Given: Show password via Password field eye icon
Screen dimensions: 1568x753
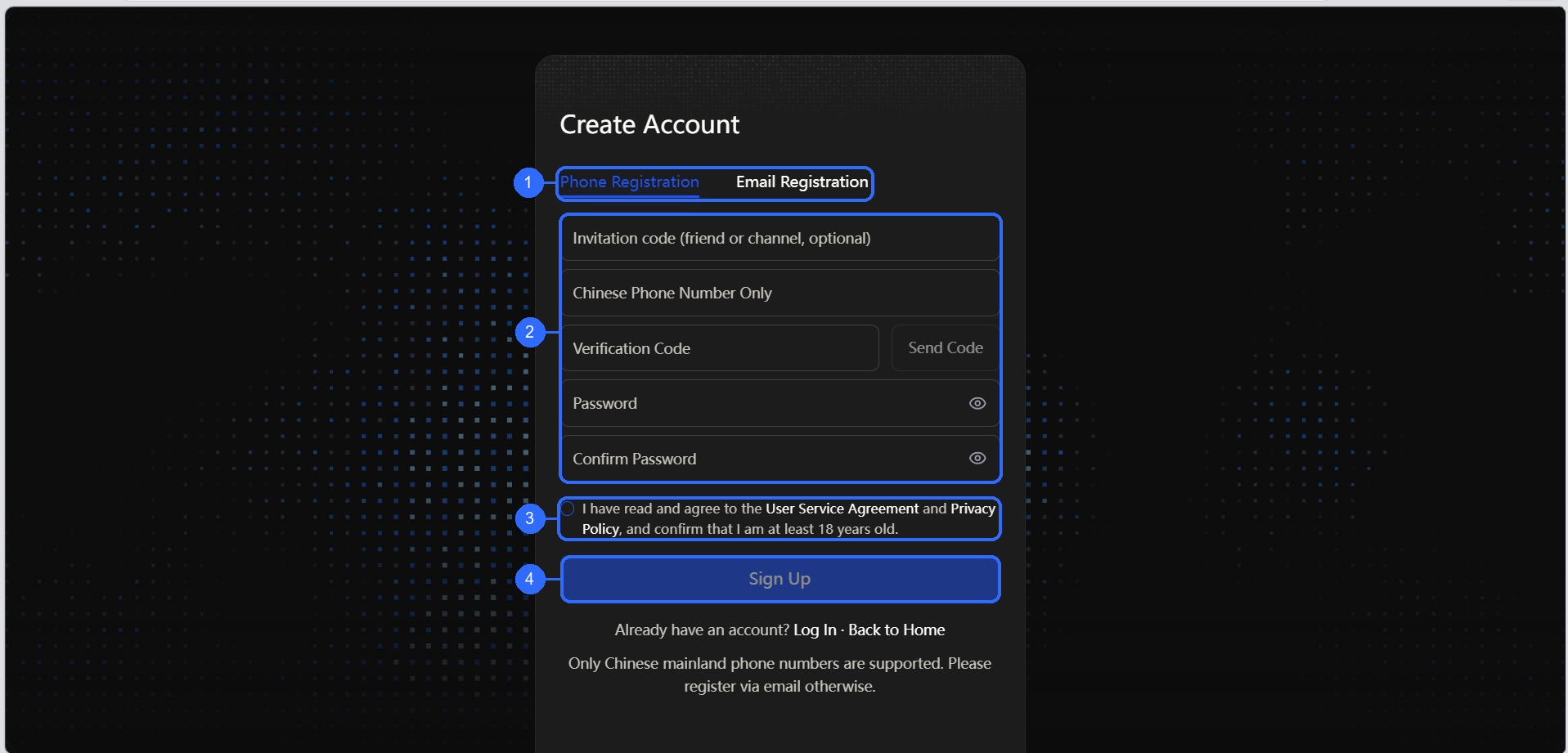Looking at the screenshot, I should coord(977,403).
